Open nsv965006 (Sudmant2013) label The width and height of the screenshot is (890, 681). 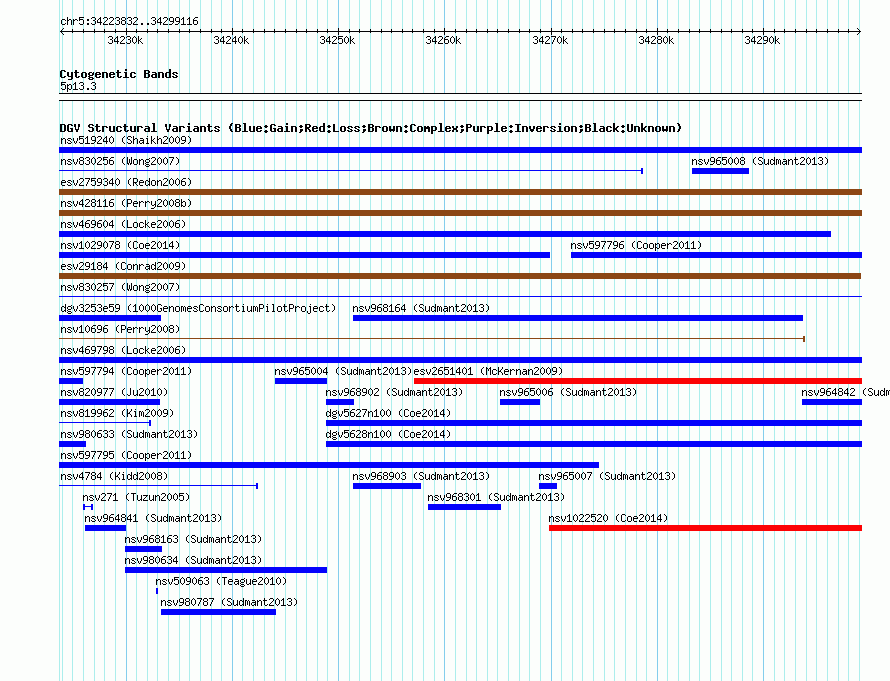568,392
